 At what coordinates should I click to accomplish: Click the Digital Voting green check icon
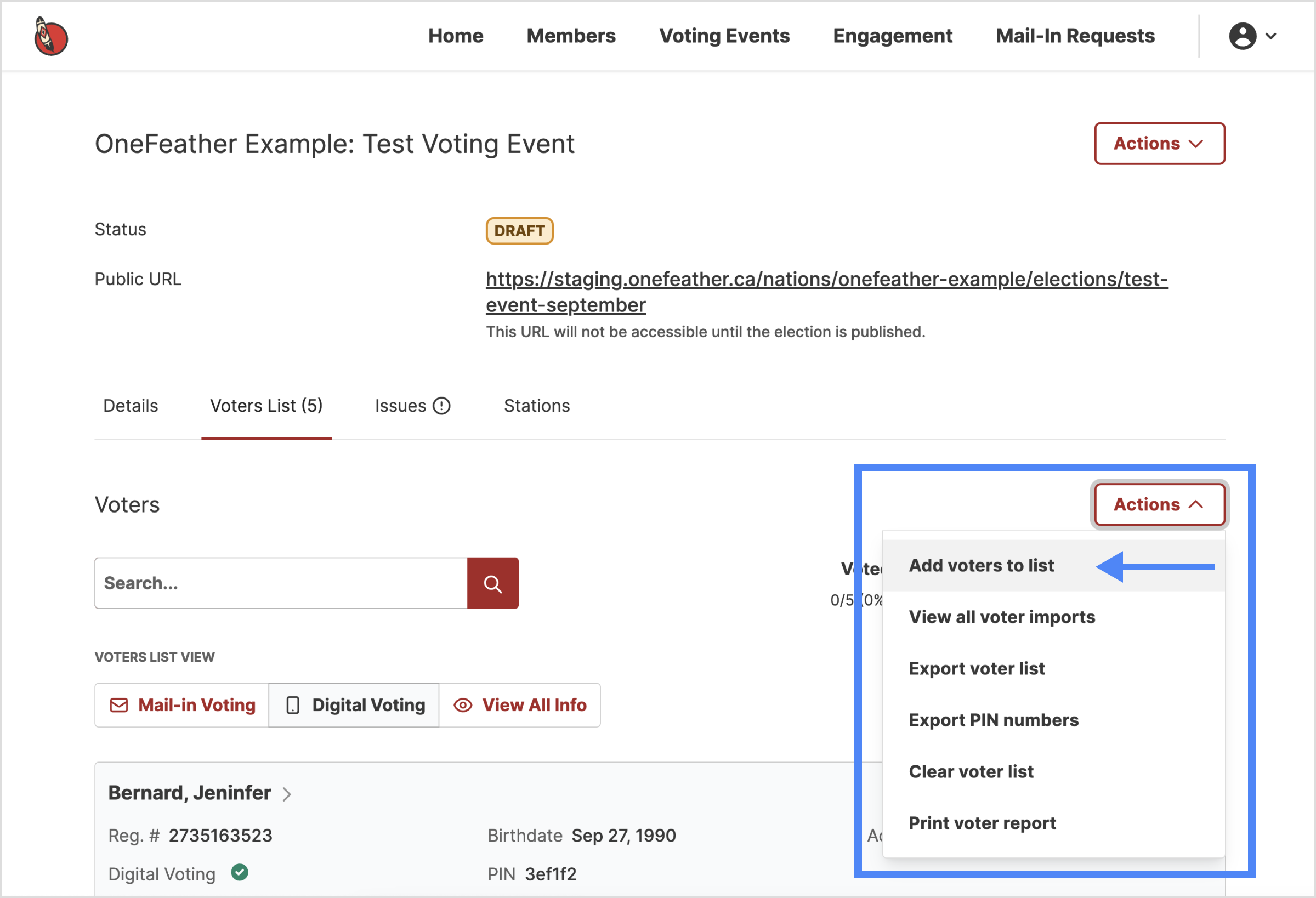pyautogui.click(x=240, y=873)
